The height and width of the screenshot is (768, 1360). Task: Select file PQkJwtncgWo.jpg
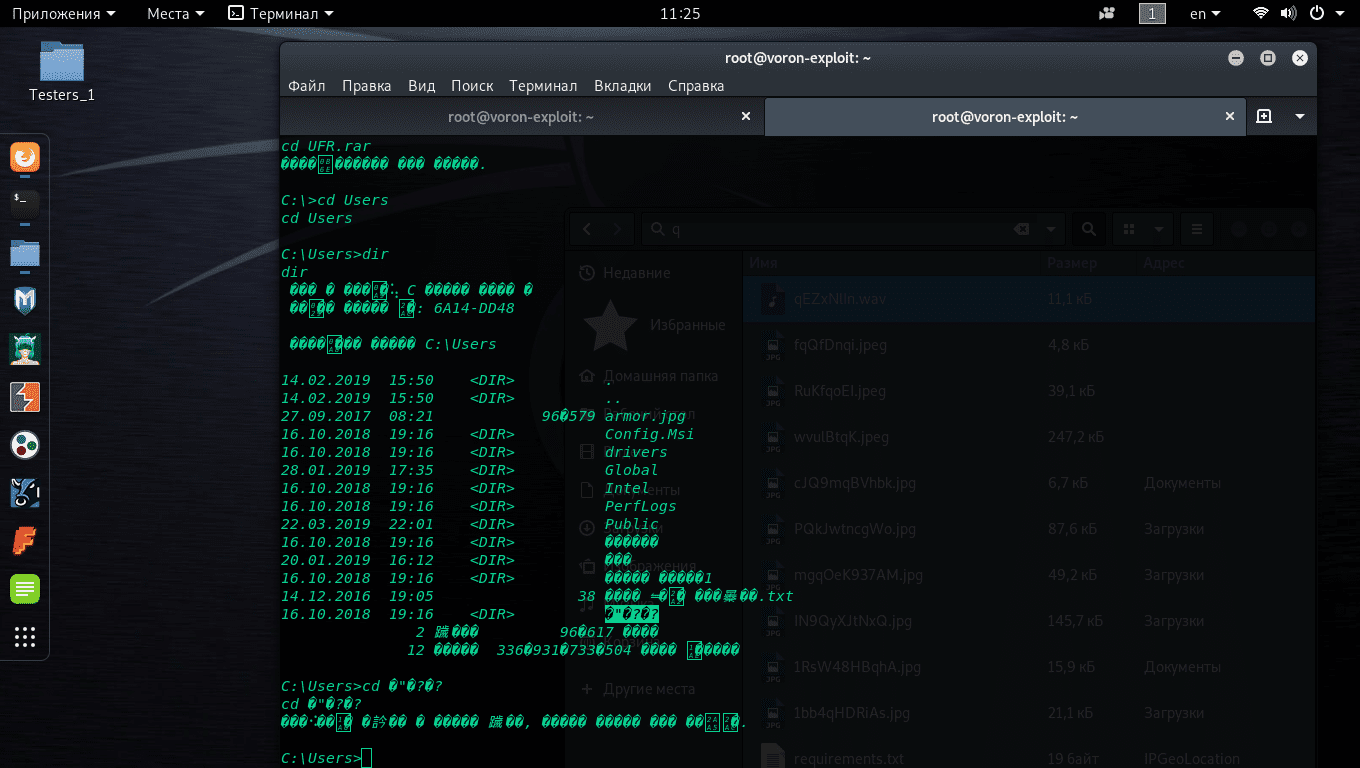[1030, 529]
